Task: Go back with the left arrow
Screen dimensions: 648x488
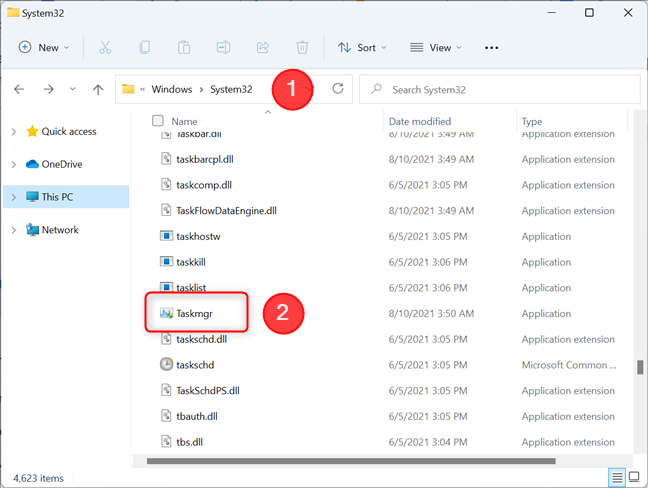Action: coord(19,89)
